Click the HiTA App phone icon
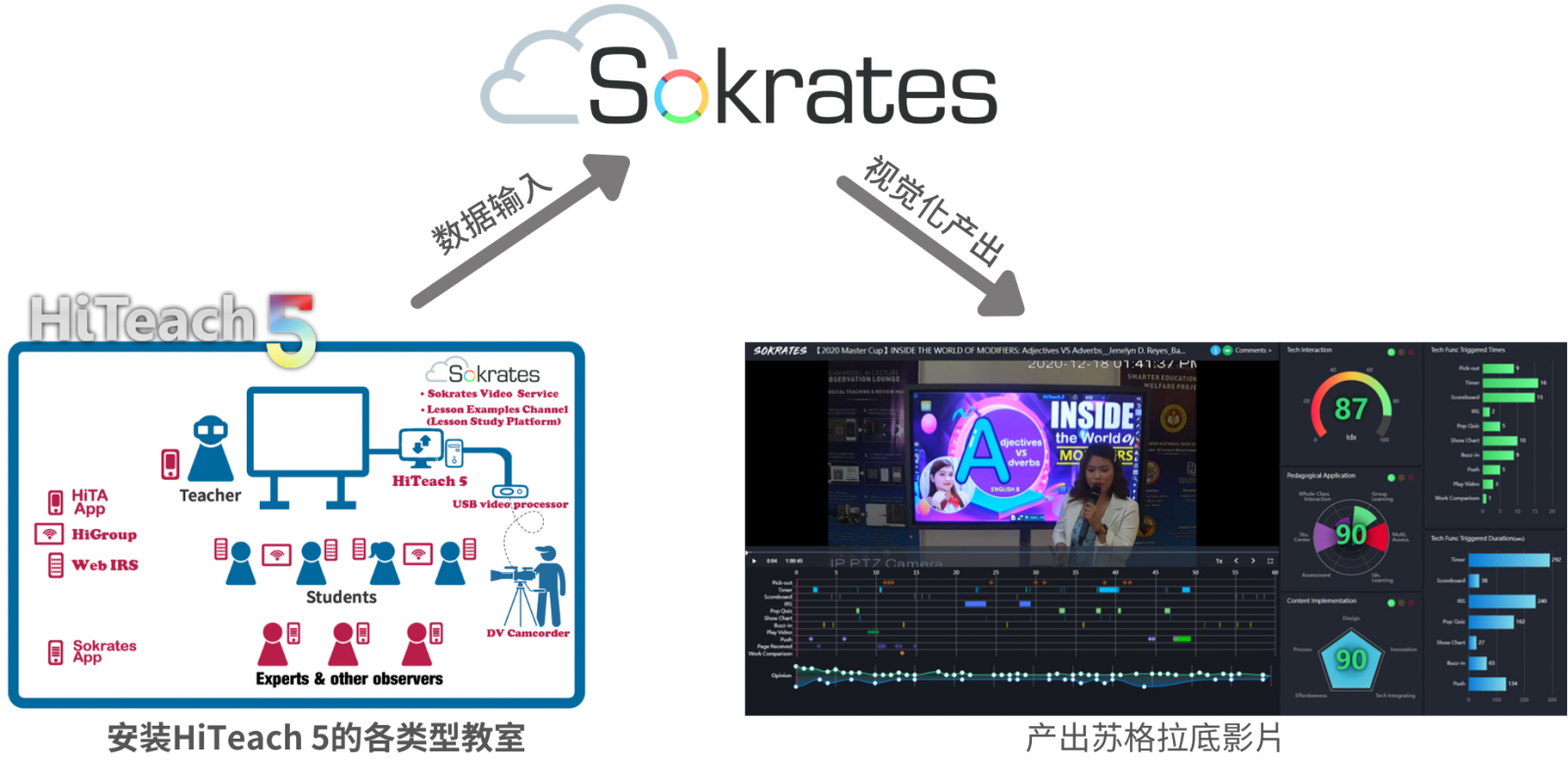Viewport: 1568px width, 769px height. [56, 503]
